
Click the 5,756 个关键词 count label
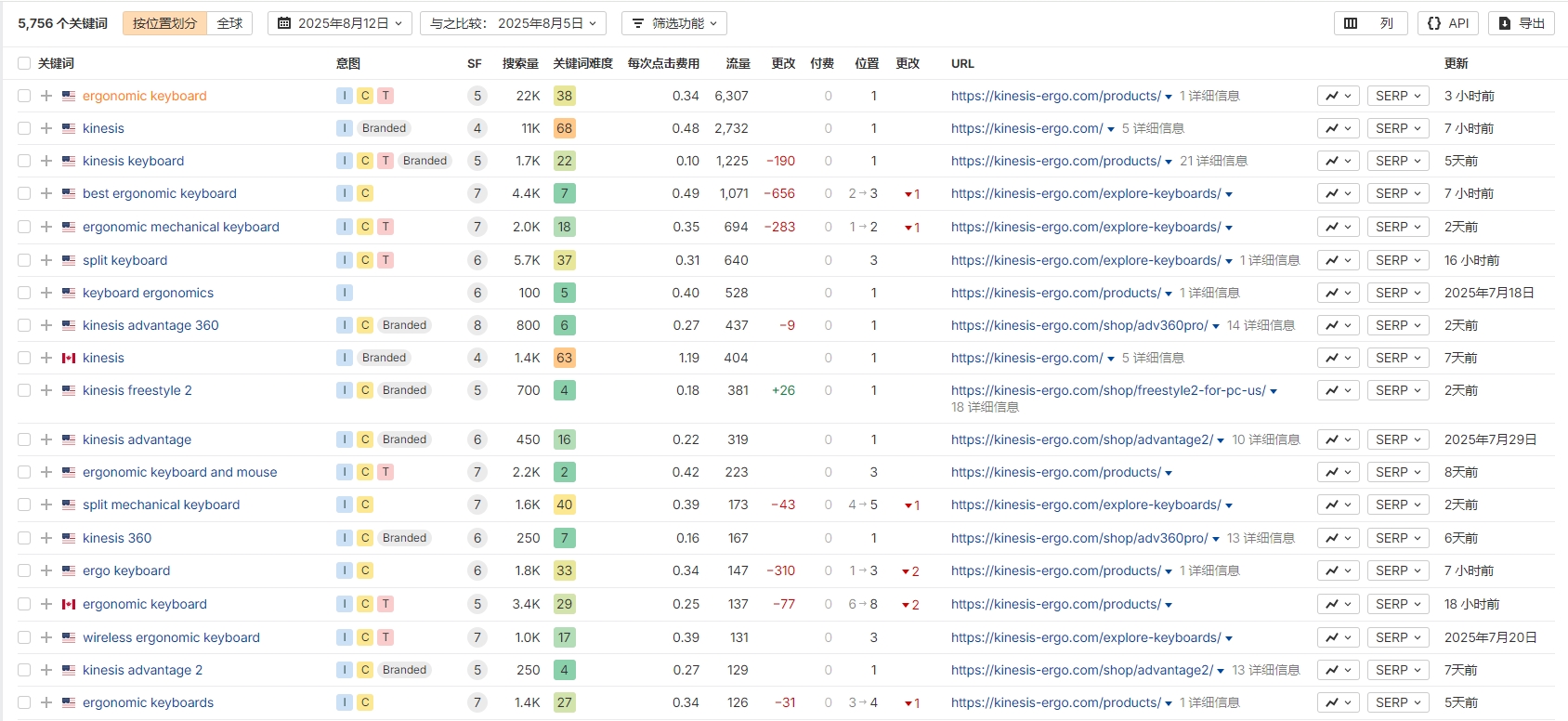(63, 23)
